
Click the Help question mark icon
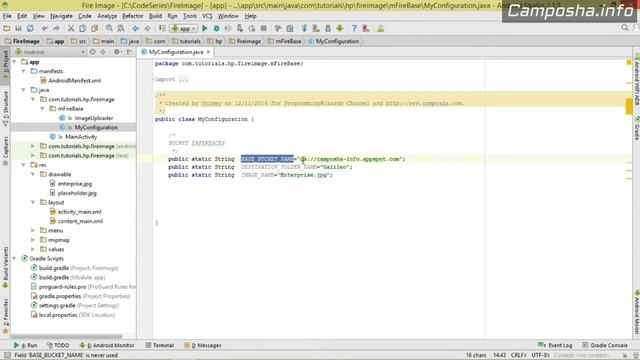[x=354, y=28]
